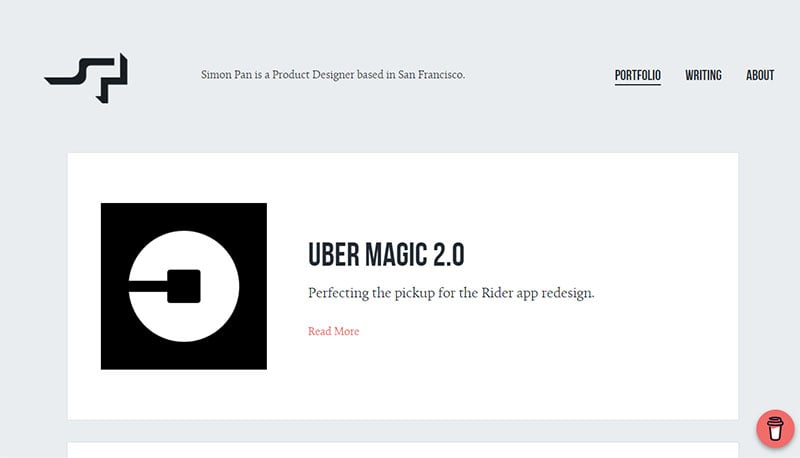800x458 pixels.
Task: Click 'Perfecting the pickup for the Rider app redesign'
Action: click(451, 293)
